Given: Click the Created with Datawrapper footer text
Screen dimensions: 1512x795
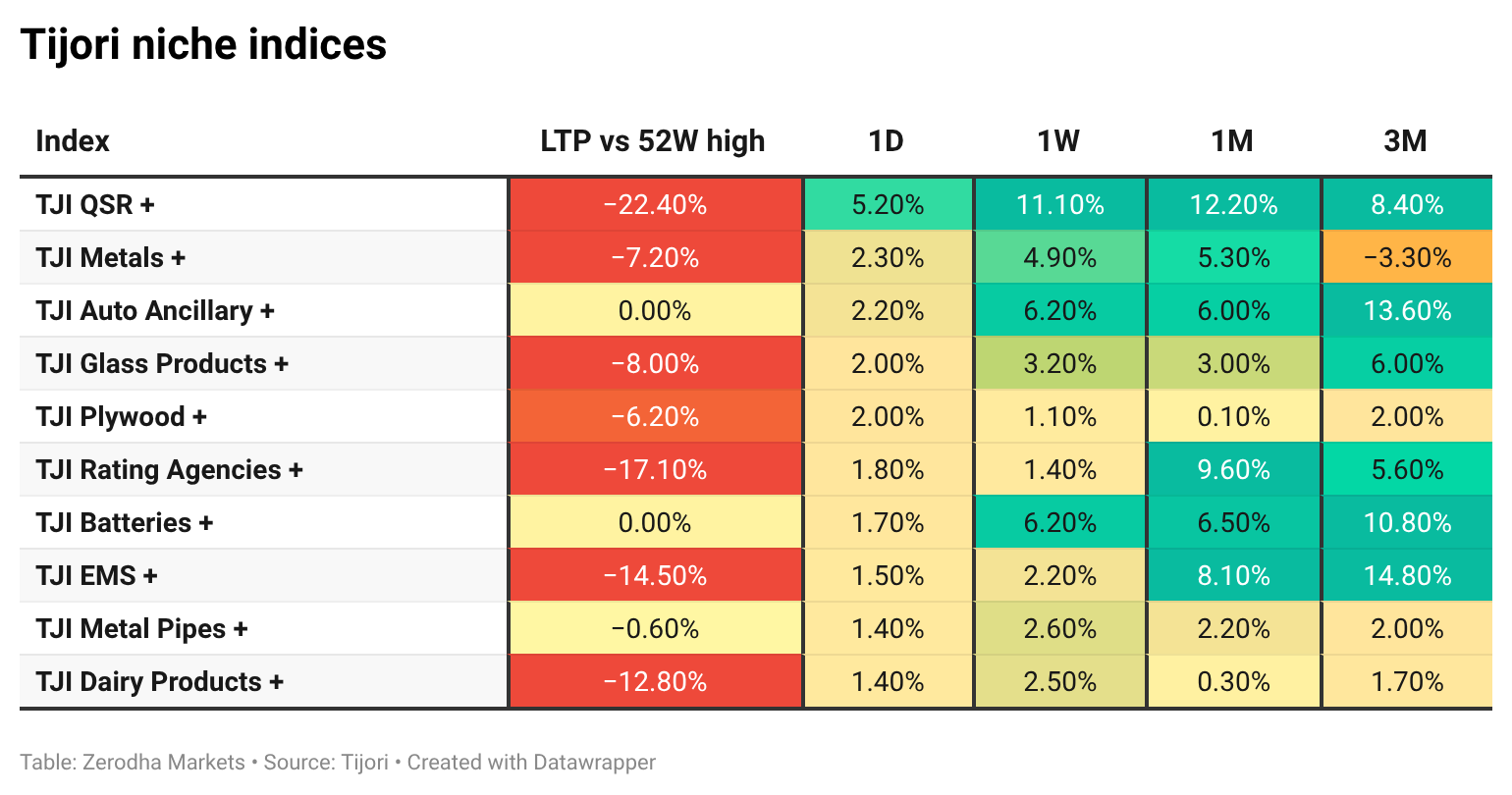Looking at the screenshot, I should coord(531,763).
